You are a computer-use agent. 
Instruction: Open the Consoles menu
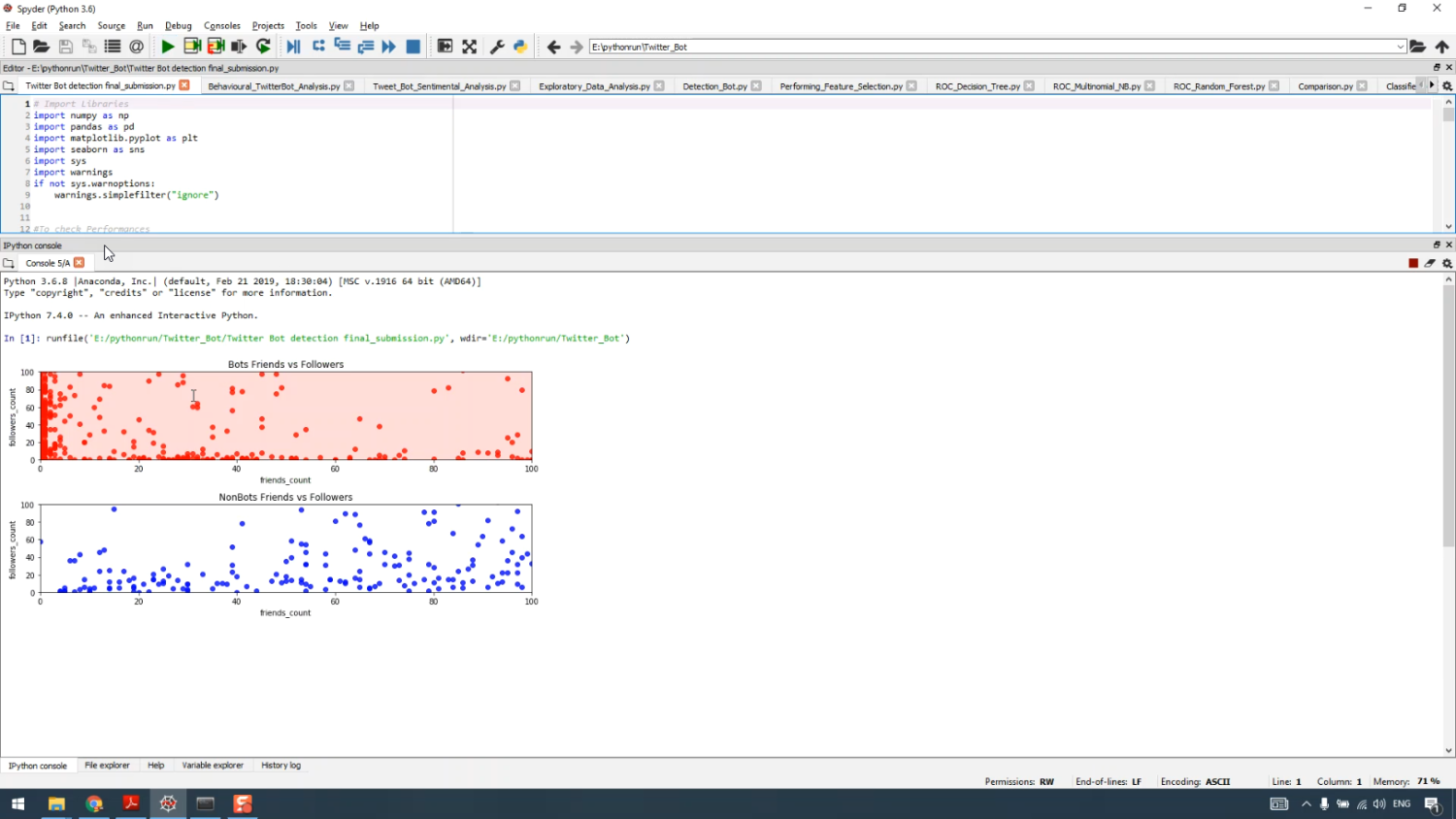pyautogui.click(x=221, y=26)
